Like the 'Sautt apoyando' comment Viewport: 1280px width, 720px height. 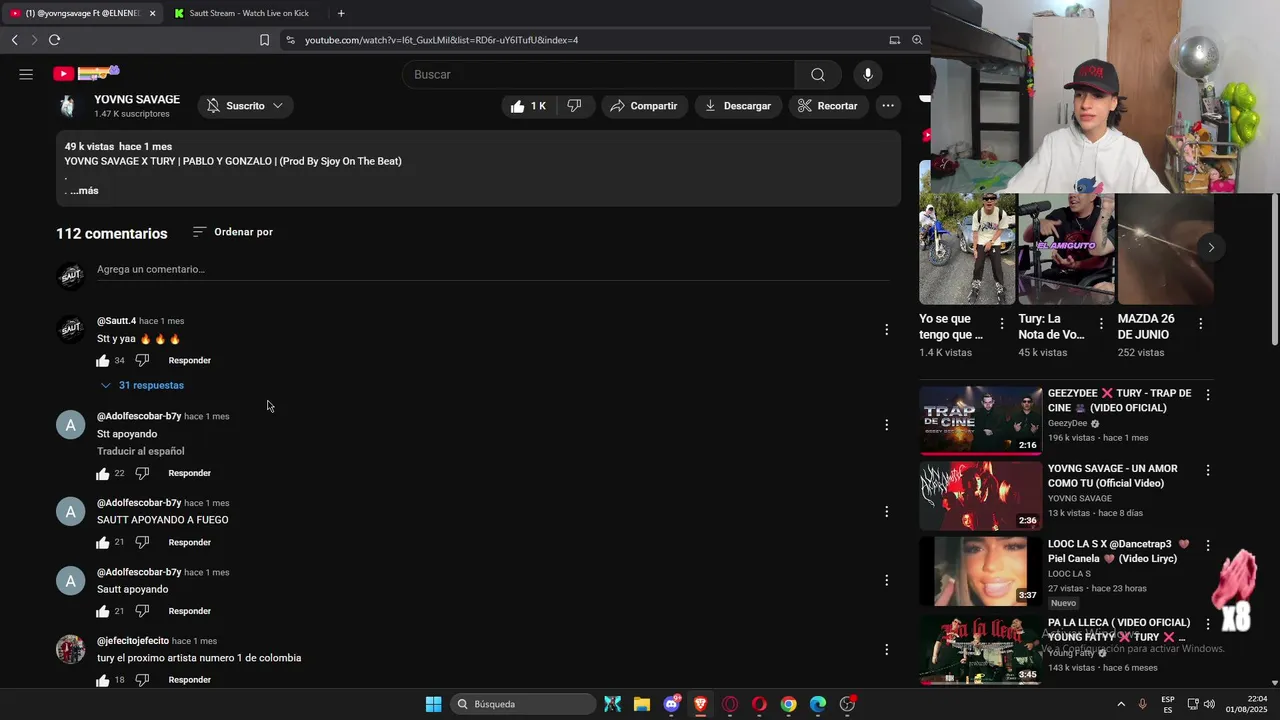(x=103, y=611)
